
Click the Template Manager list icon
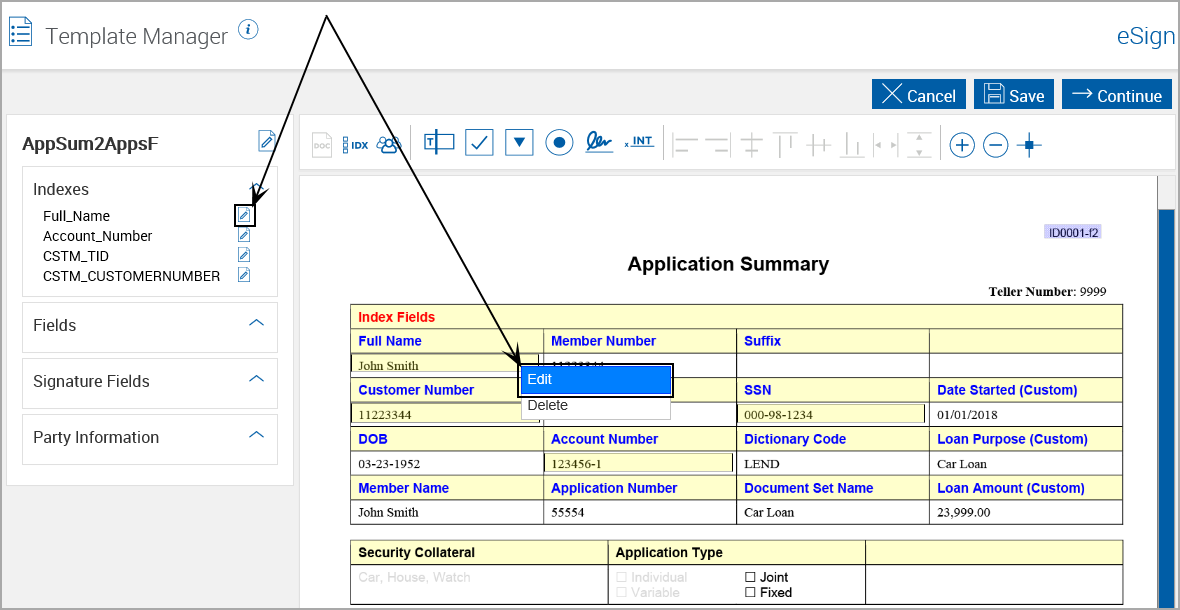[20, 33]
